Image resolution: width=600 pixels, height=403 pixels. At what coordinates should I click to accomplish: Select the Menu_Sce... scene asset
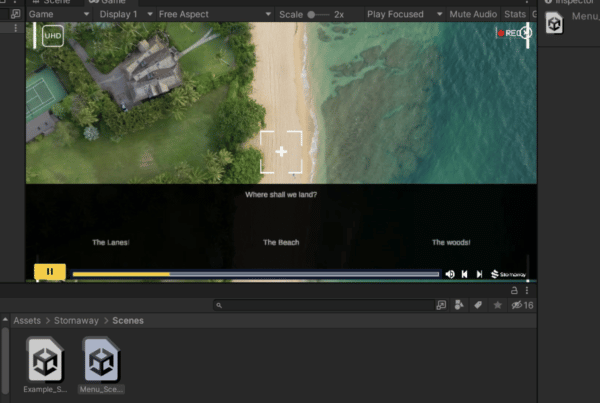[101, 364]
